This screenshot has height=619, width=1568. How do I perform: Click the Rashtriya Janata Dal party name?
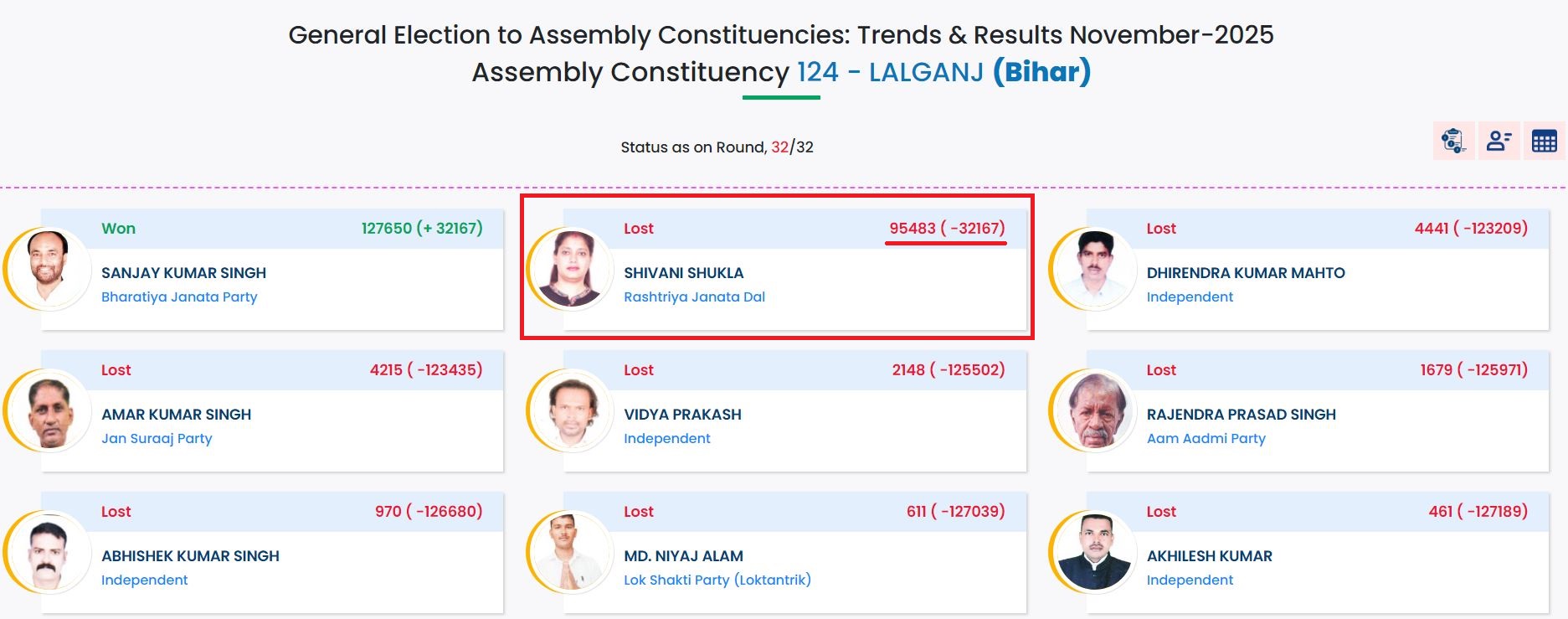pyautogui.click(x=694, y=297)
